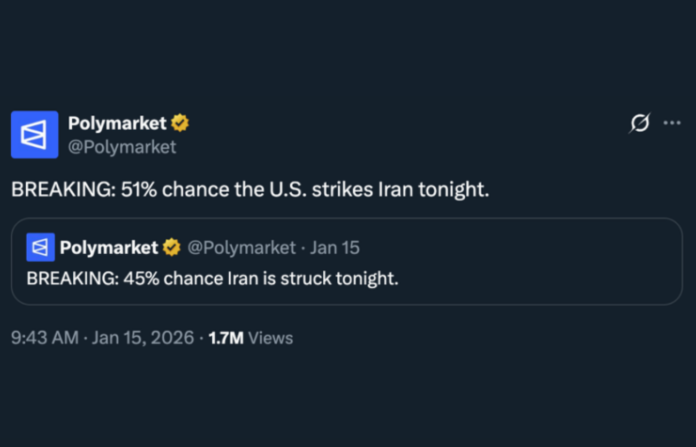Click the 9:43 AM timestamp

[x=44, y=338]
